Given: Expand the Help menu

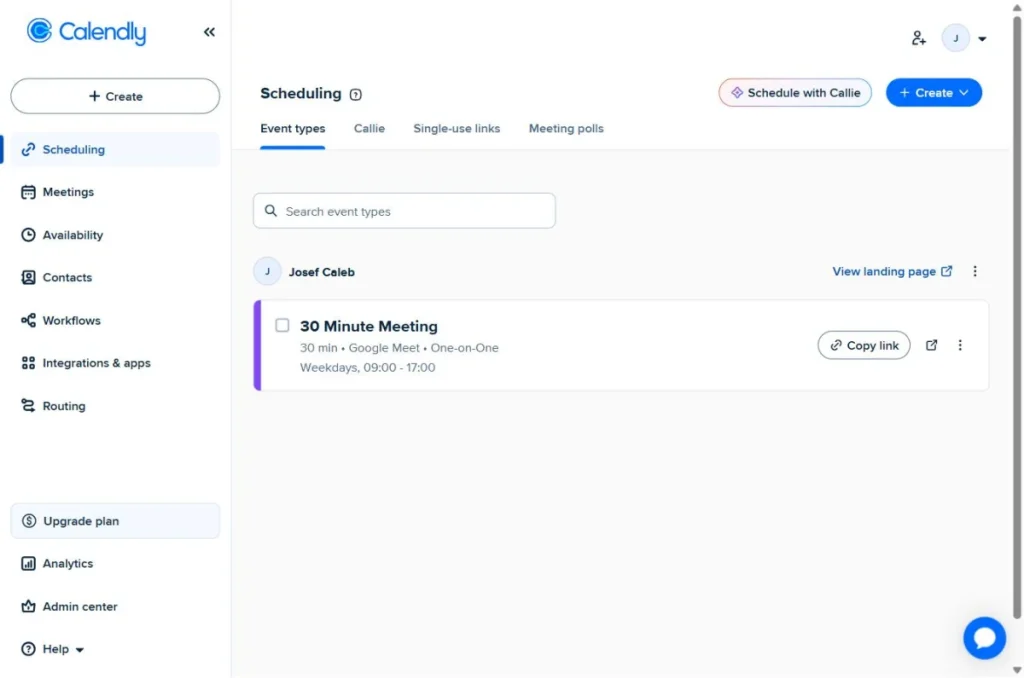Looking at the screenshot, I should coord(53,649).
